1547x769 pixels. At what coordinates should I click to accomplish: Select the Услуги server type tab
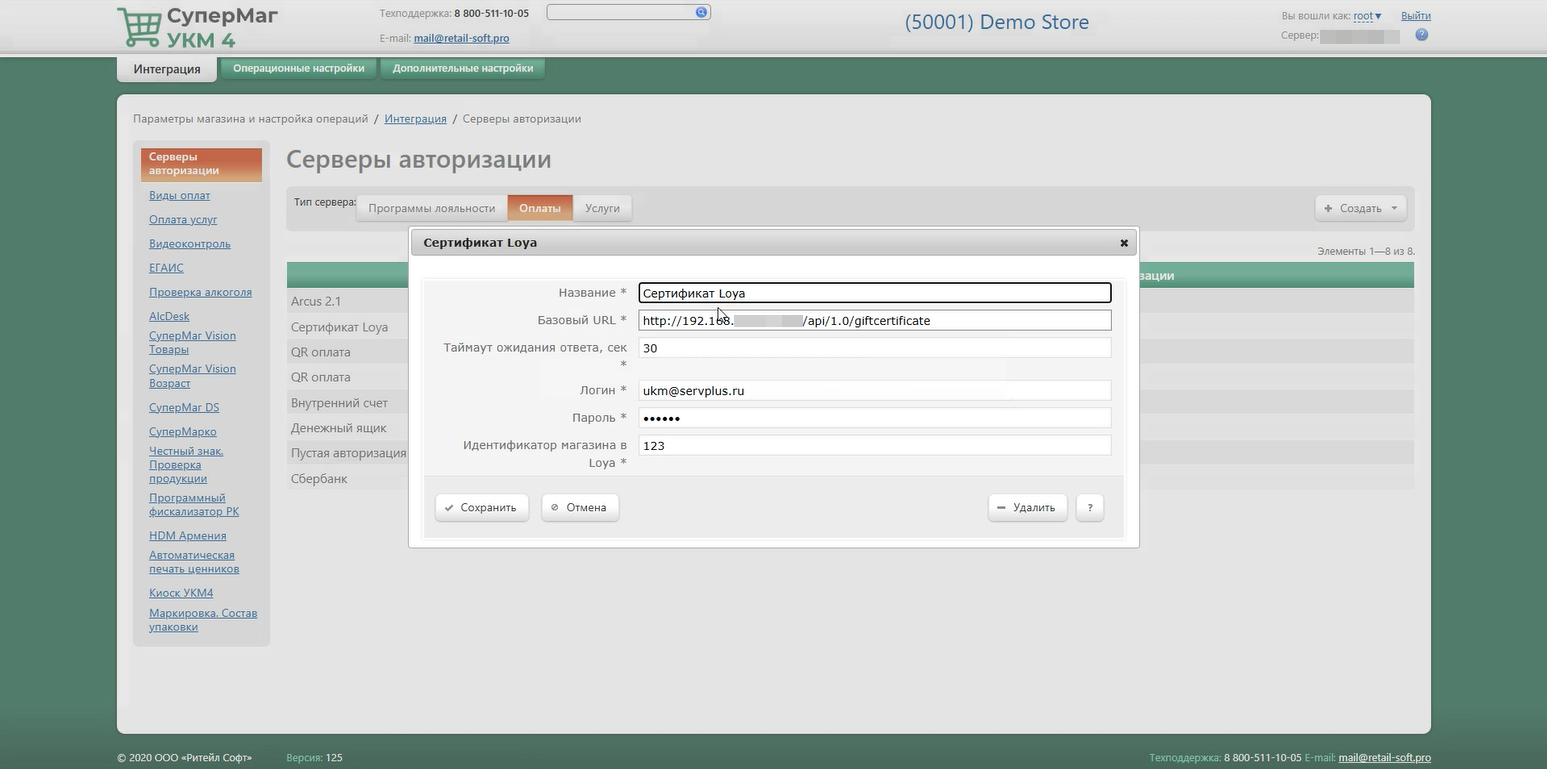602,208
